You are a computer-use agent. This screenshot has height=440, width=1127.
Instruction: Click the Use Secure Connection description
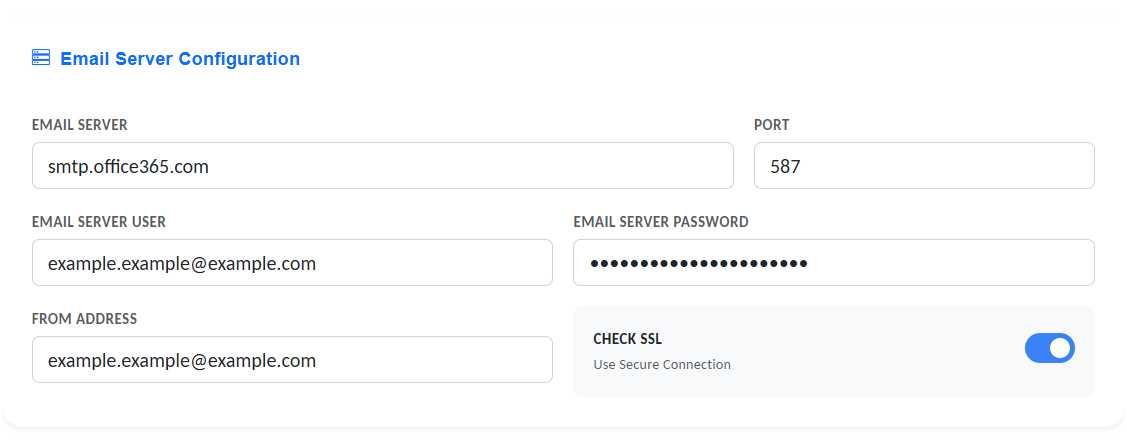662,365
